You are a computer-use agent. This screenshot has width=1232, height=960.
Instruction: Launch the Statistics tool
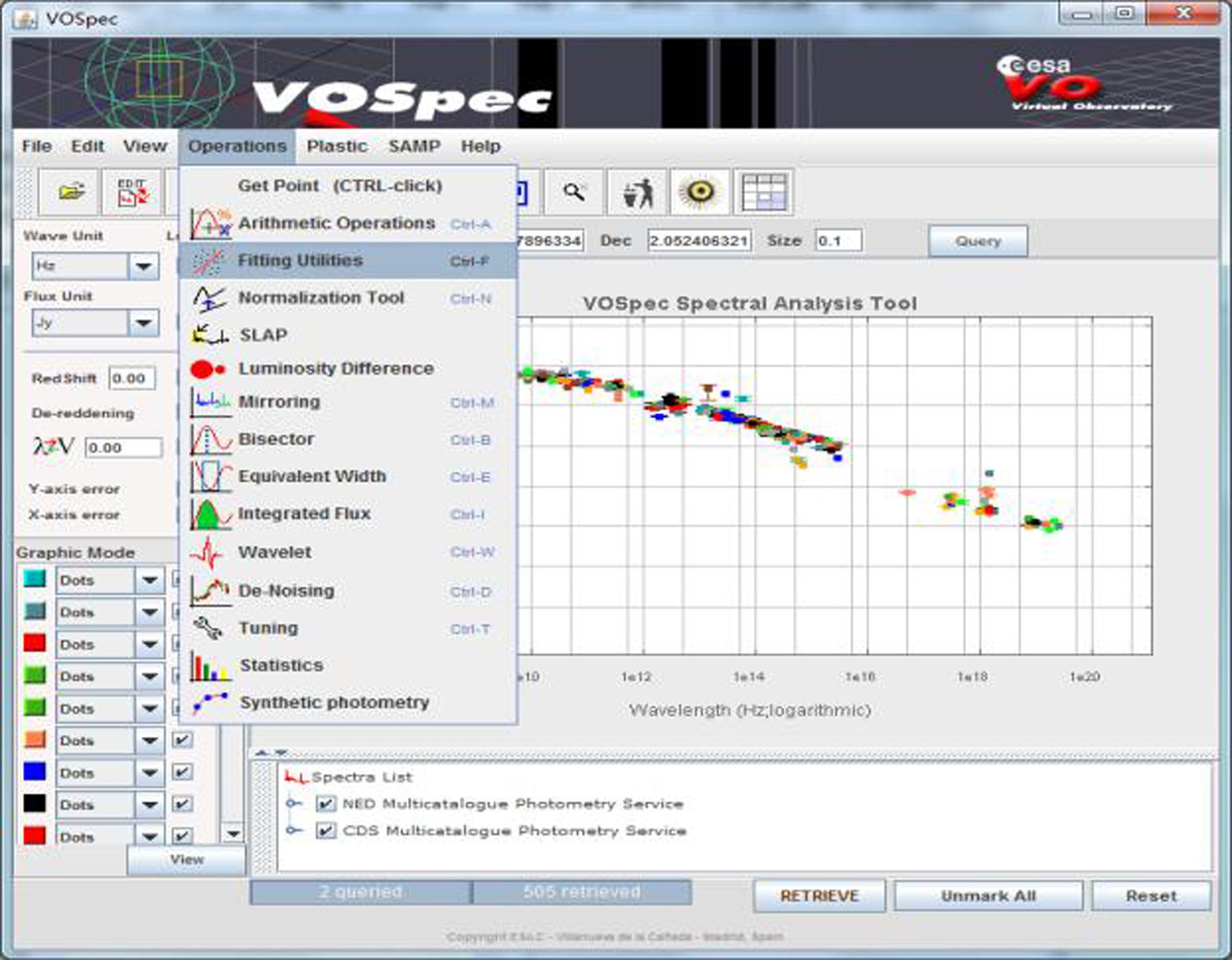(x=281, y=665)
